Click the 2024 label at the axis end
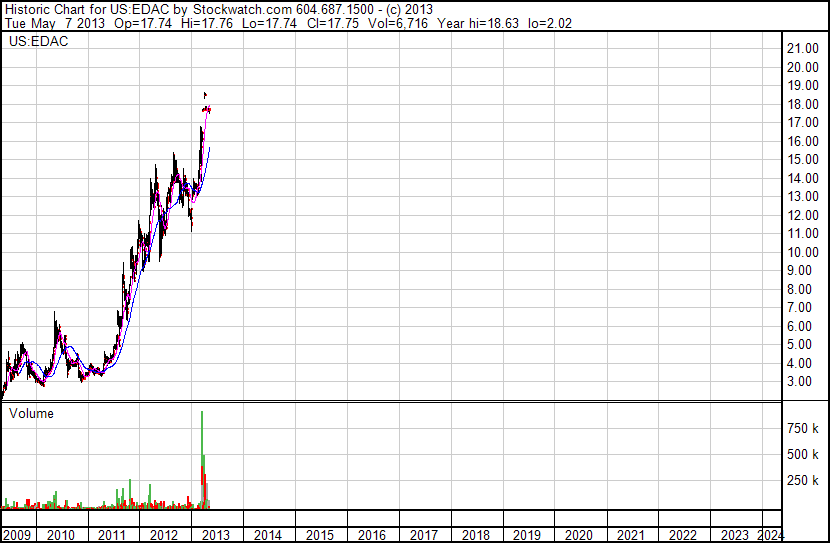830x543 pixels. coord(771,535)
